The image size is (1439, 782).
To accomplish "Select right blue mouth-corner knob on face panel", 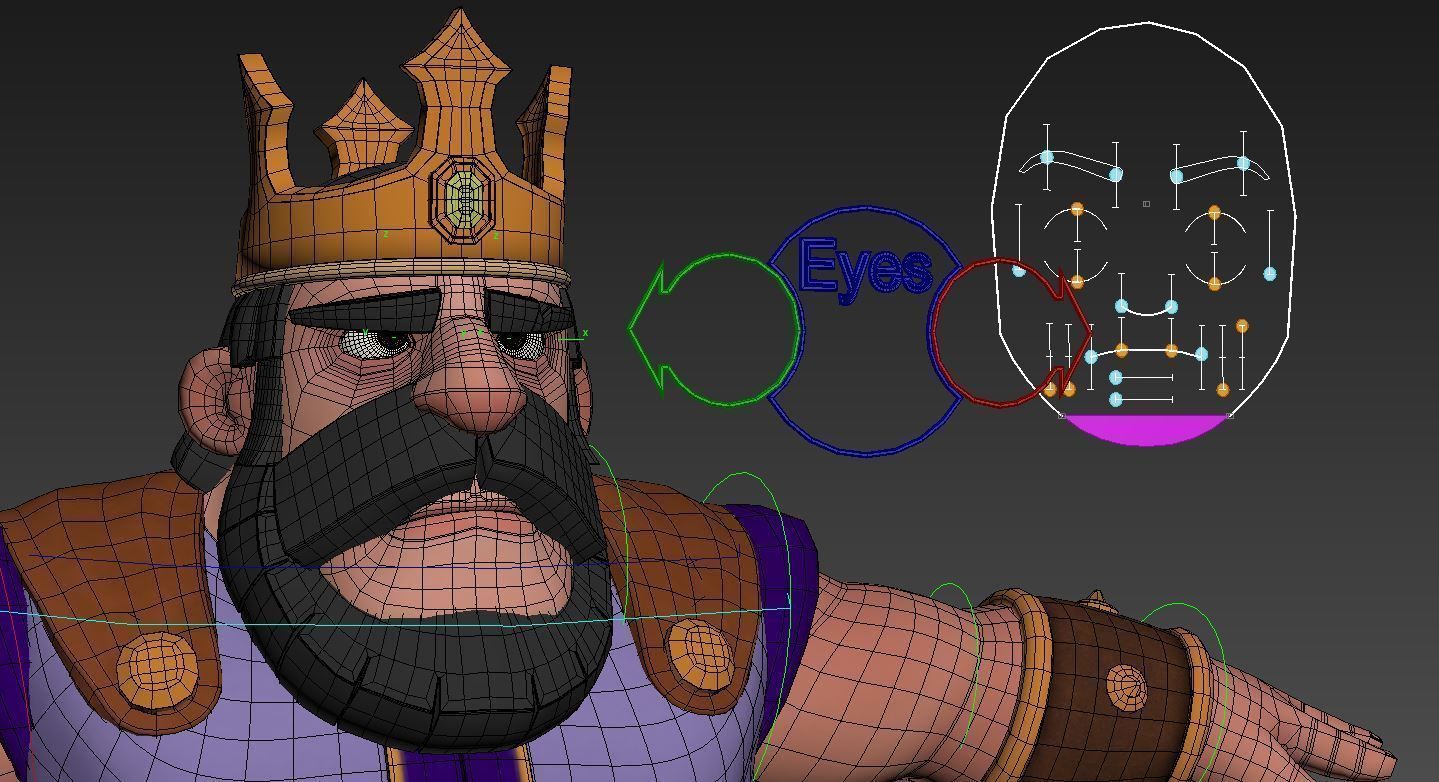I will (1201, 354).
